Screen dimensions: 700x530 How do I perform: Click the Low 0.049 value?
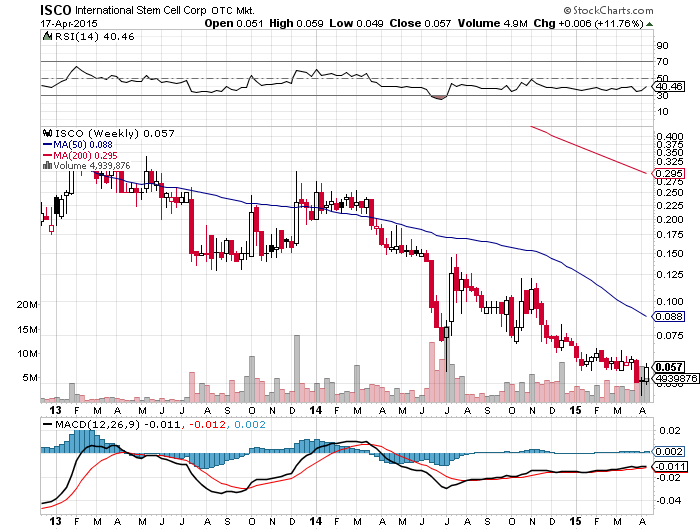click(x=356, y=23)
